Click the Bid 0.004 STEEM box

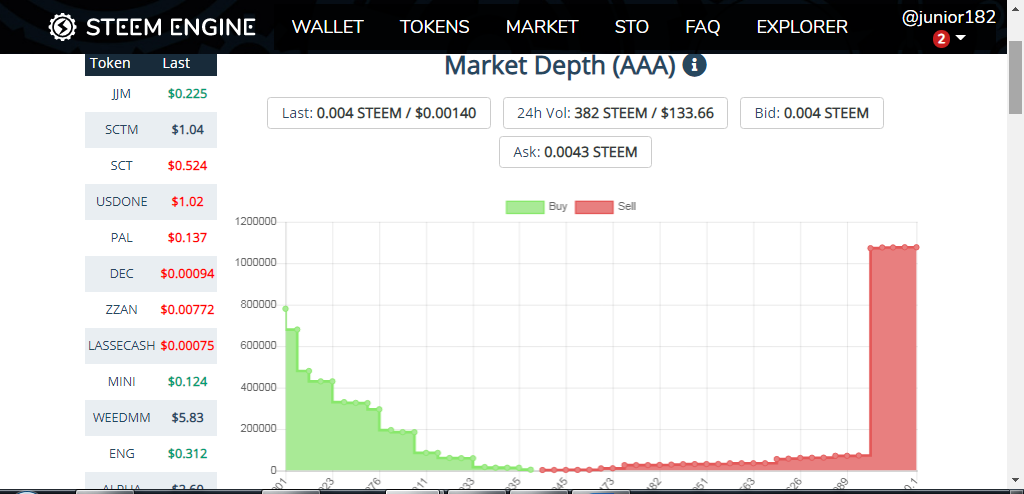point(812,113)
